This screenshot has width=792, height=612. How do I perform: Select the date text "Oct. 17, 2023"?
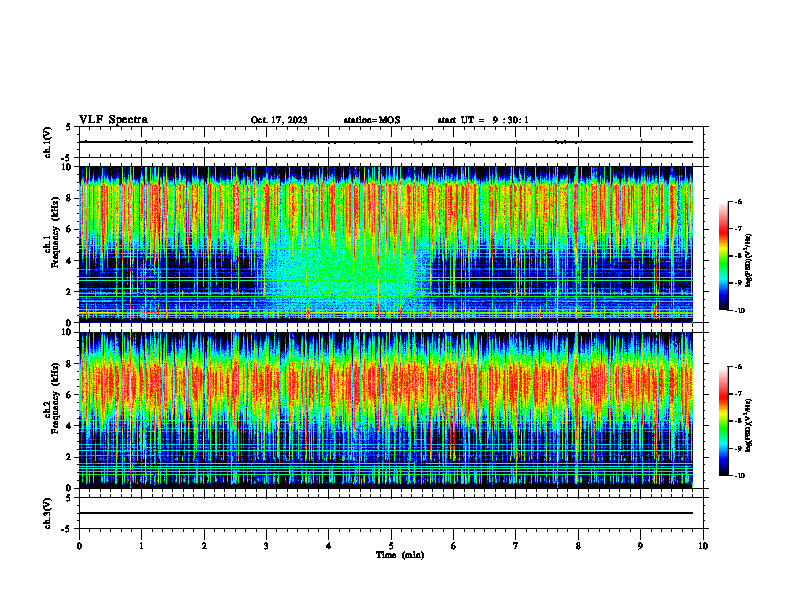pyautogui.click(x=279, y=120)
